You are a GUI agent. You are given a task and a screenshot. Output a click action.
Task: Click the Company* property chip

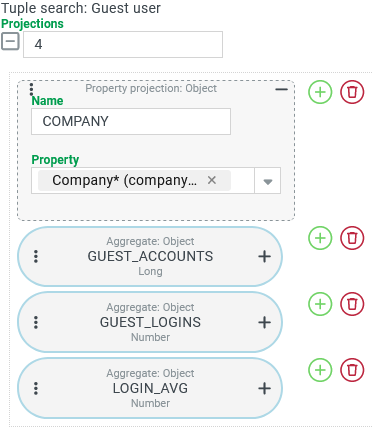pos(124,180)
